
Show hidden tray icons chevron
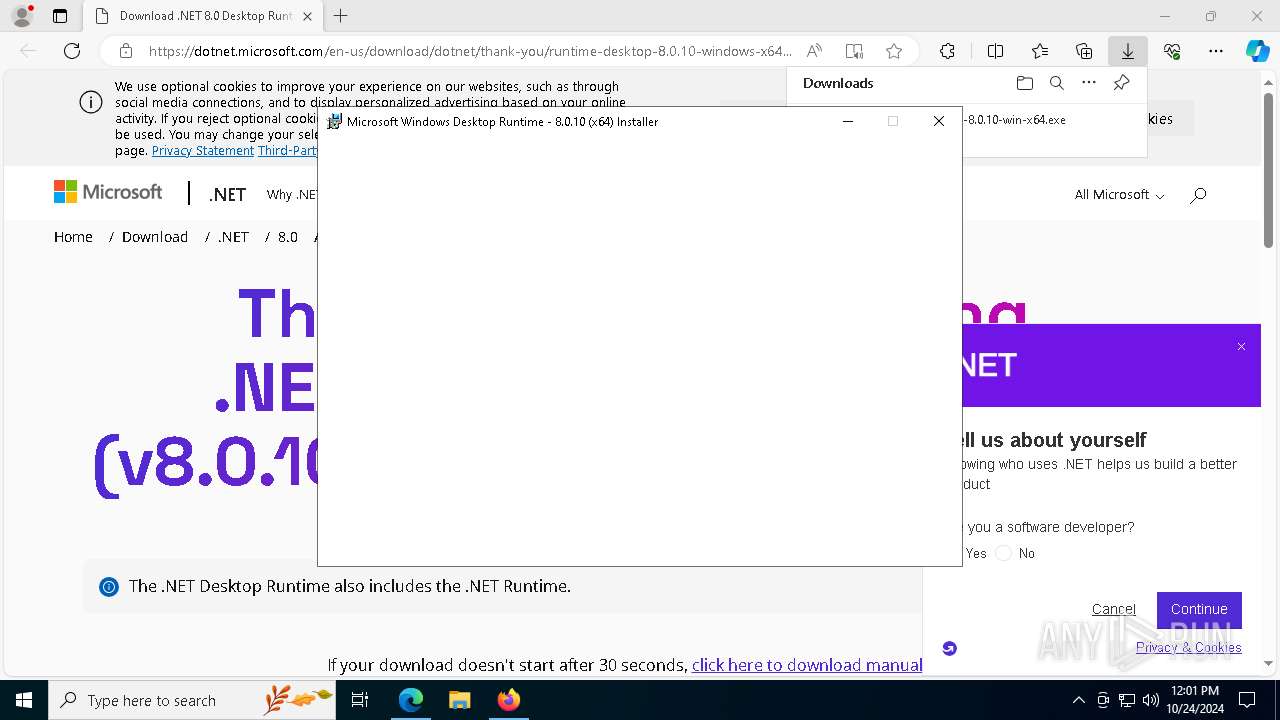(1078, 700)
